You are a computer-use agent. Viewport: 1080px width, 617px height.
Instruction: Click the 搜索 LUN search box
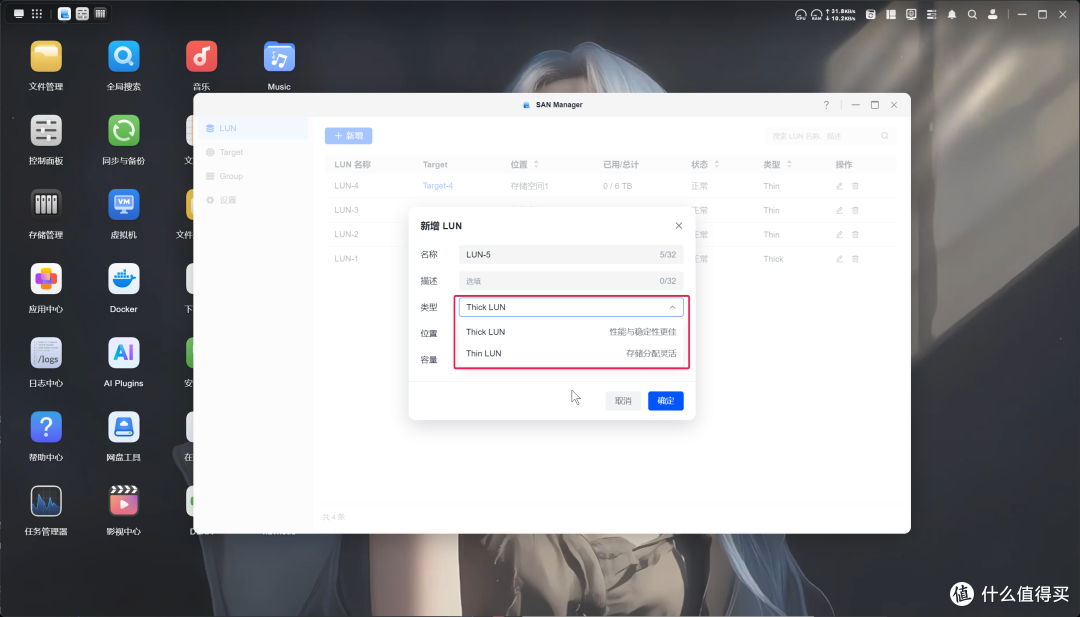pyautogui.click(x=829, y=136)
